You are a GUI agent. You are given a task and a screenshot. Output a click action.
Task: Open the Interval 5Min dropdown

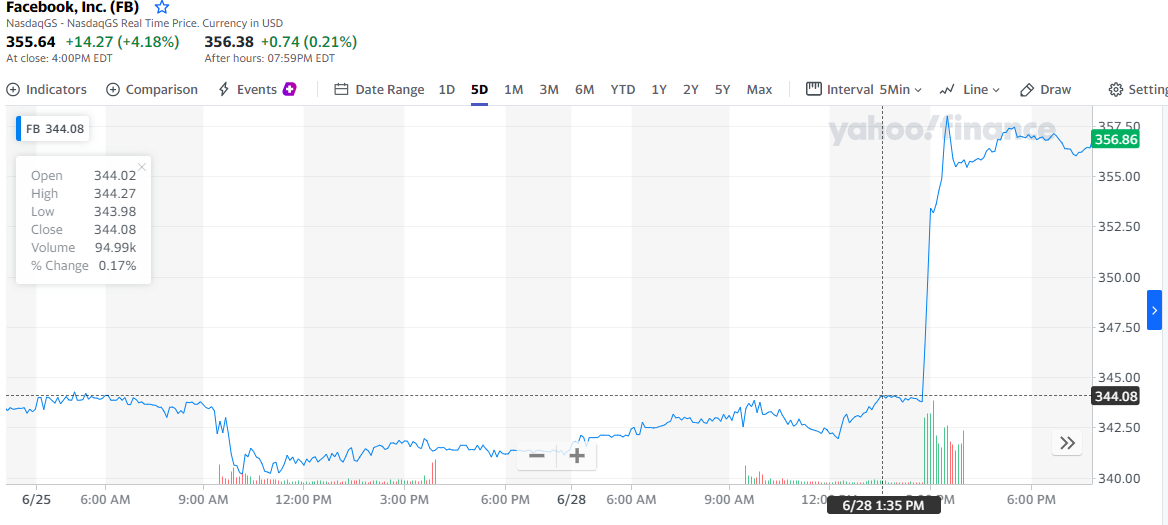(x=864, y=89)
